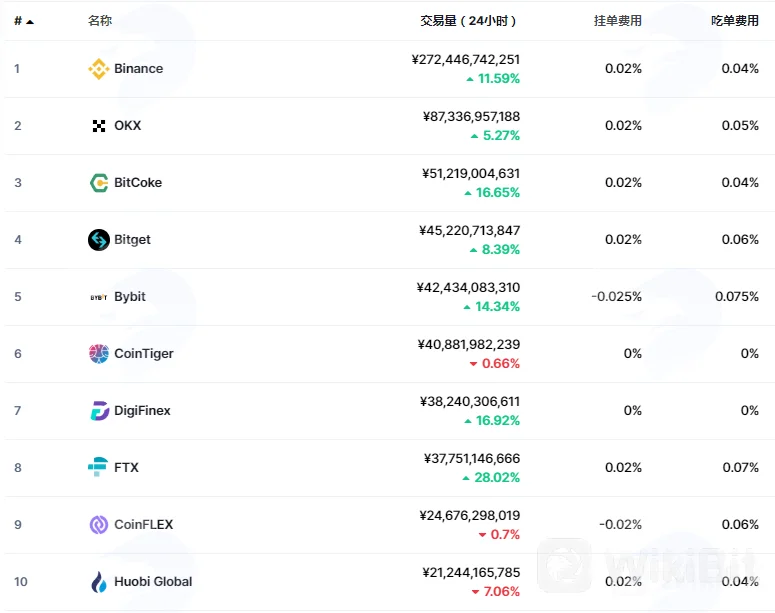Click the Bybit logo icon
Screen dimensions: 775x613
click(99, 297)
